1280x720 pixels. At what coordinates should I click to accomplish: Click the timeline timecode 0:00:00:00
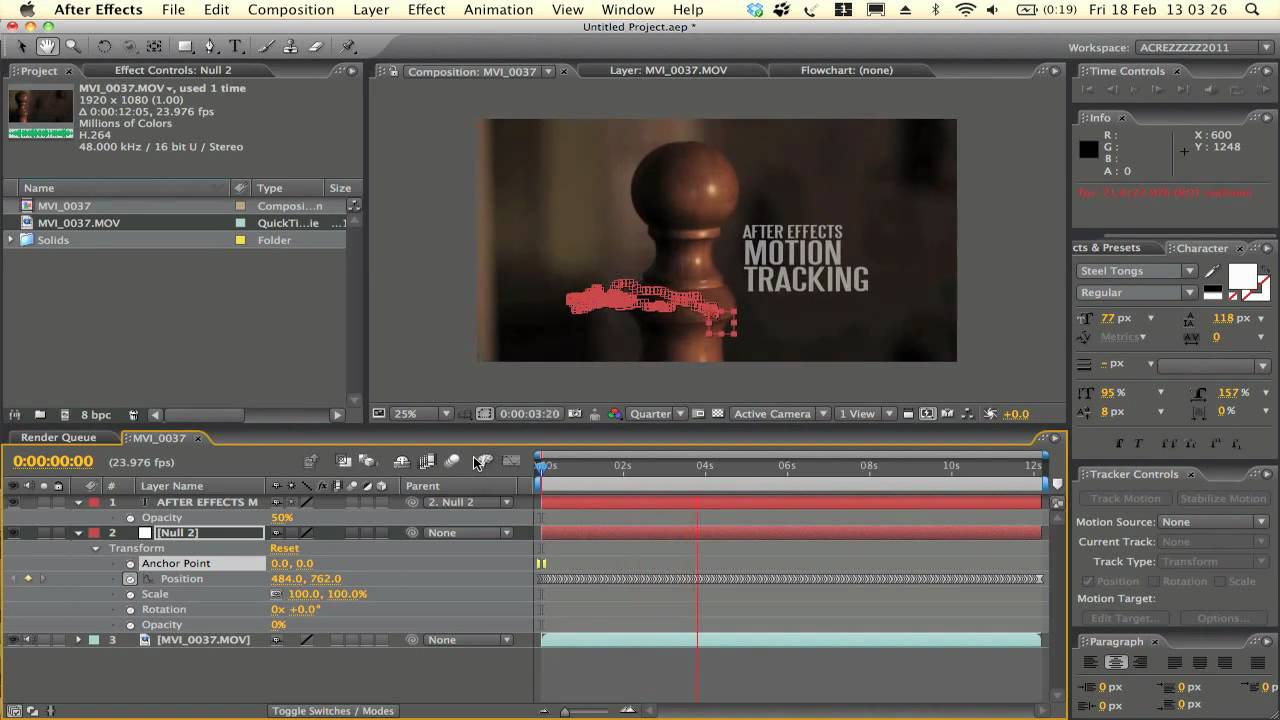(53, 462)
